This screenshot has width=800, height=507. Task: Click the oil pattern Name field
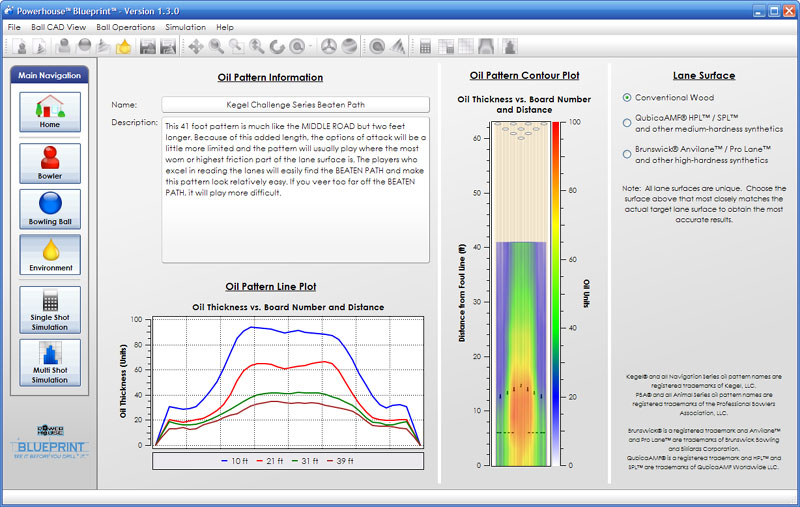tap(295, 105)
